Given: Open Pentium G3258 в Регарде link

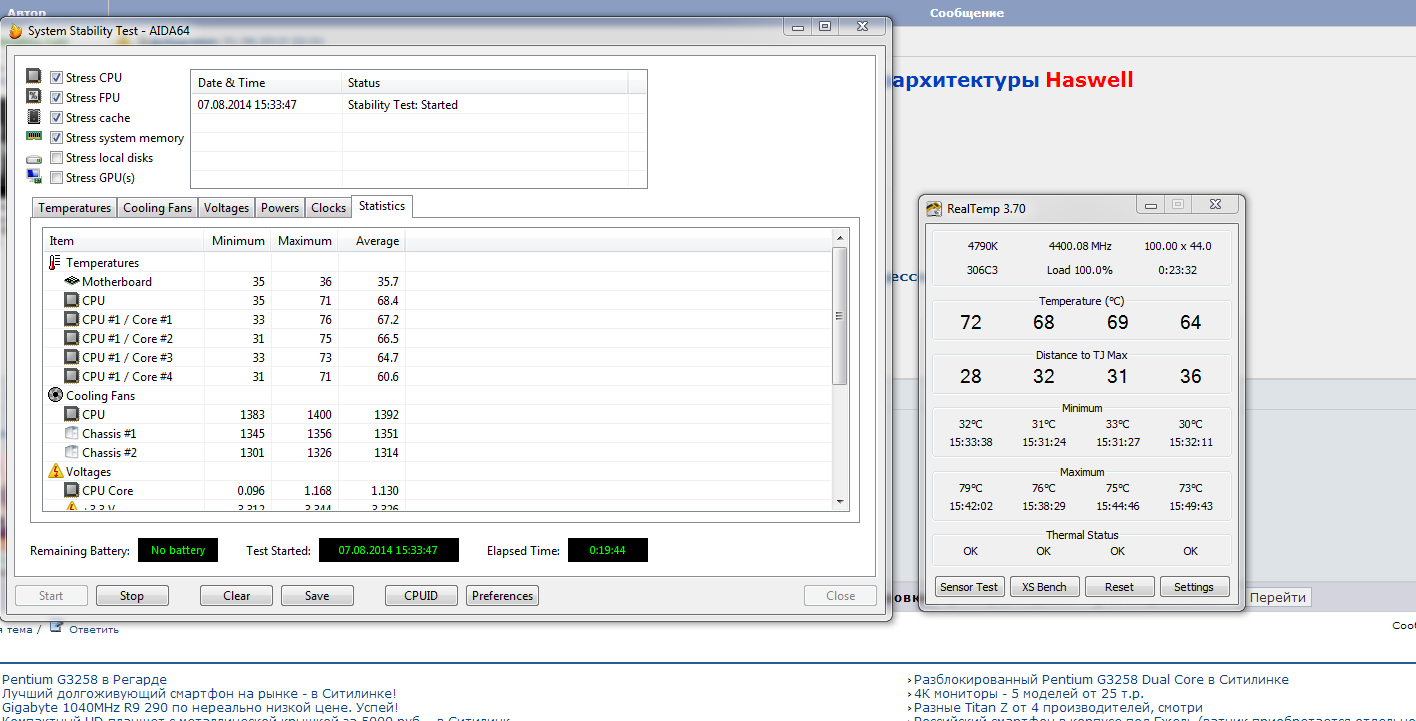Looking at the screenshot, I should pos(84,680).
